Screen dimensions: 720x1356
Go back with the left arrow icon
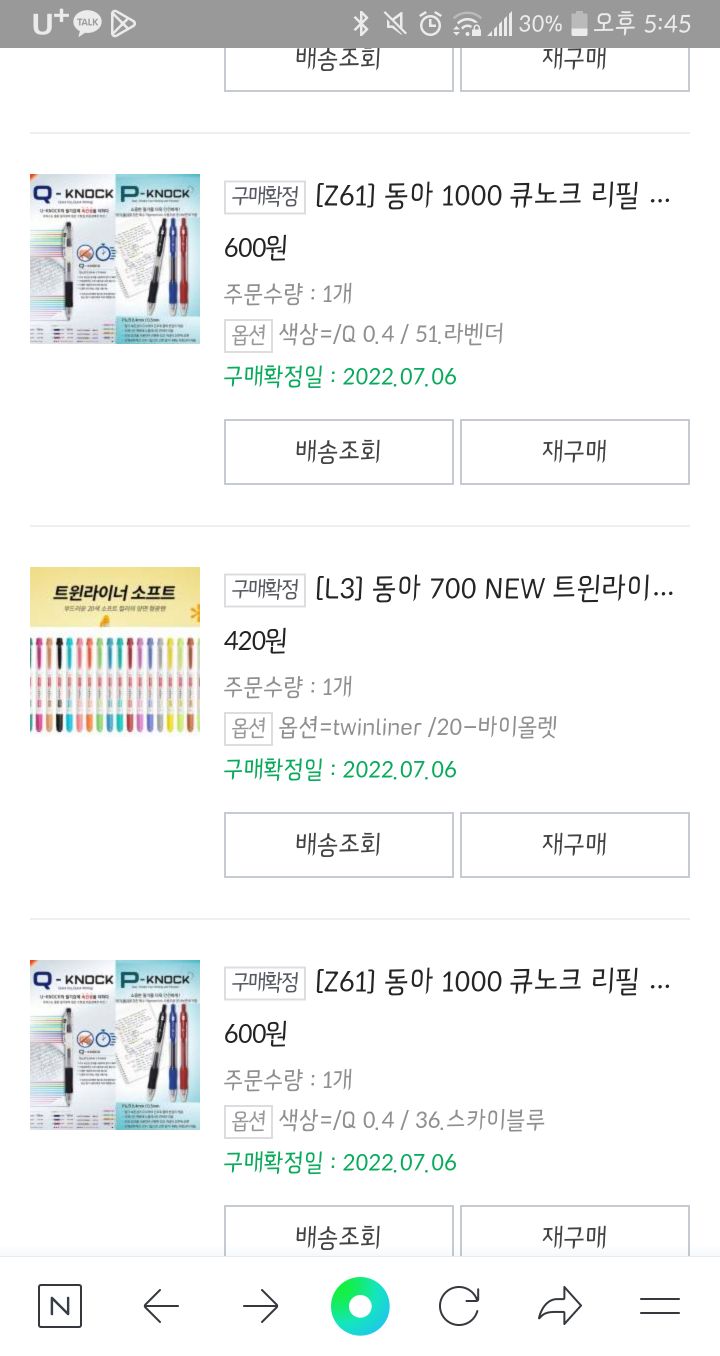pos(161,1306)
